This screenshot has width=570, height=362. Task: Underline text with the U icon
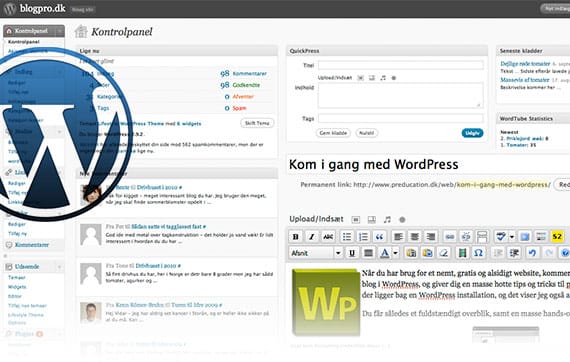click(x=352, y=253)
